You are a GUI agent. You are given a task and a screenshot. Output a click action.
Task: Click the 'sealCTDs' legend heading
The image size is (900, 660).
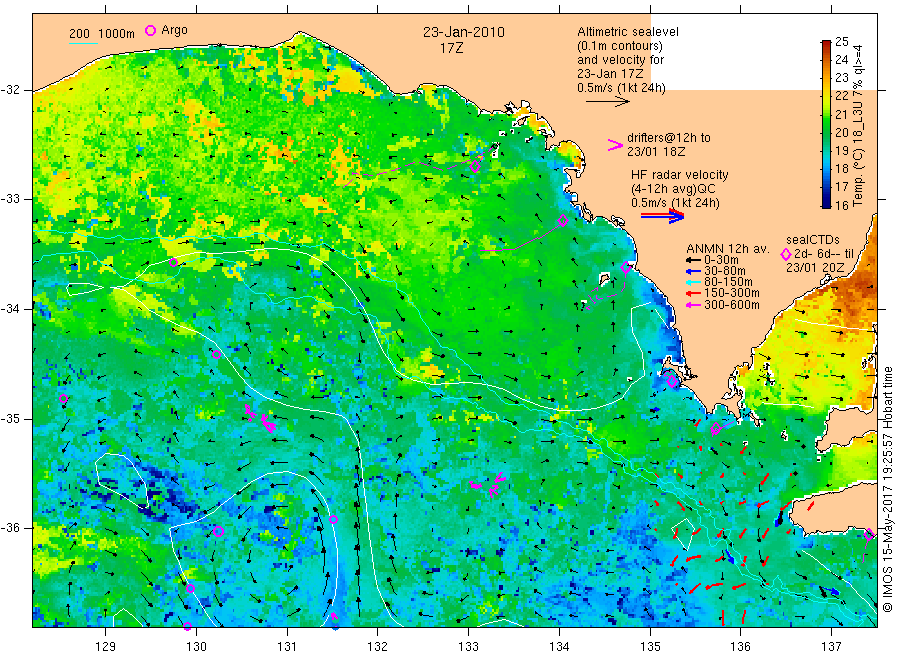pos(813,240)
